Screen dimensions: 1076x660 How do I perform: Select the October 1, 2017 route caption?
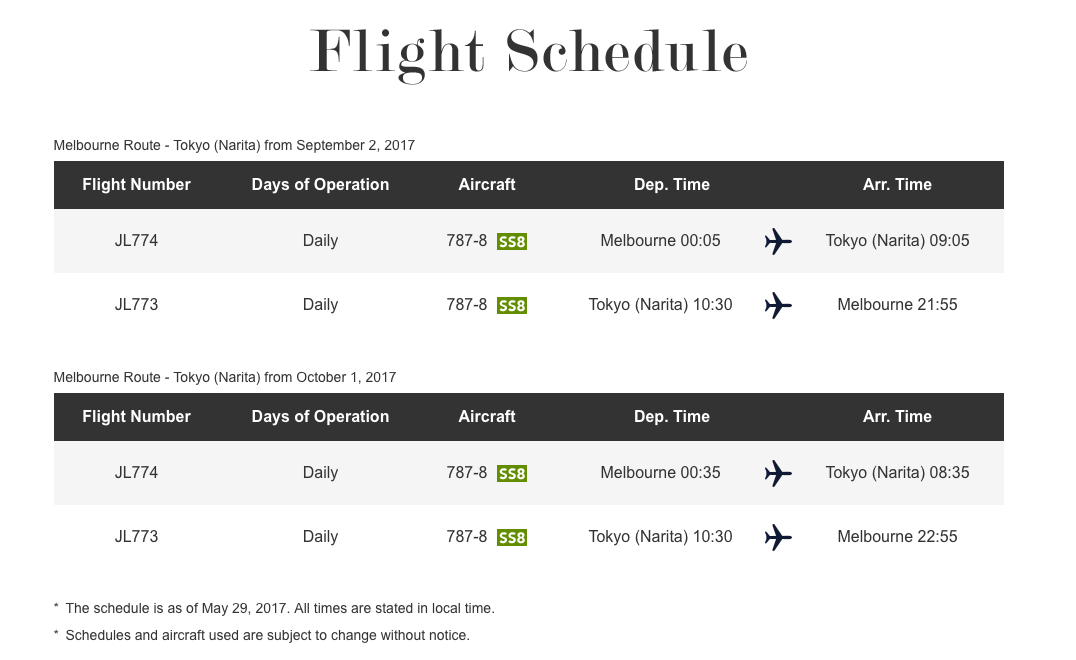(x=224, y=377)
